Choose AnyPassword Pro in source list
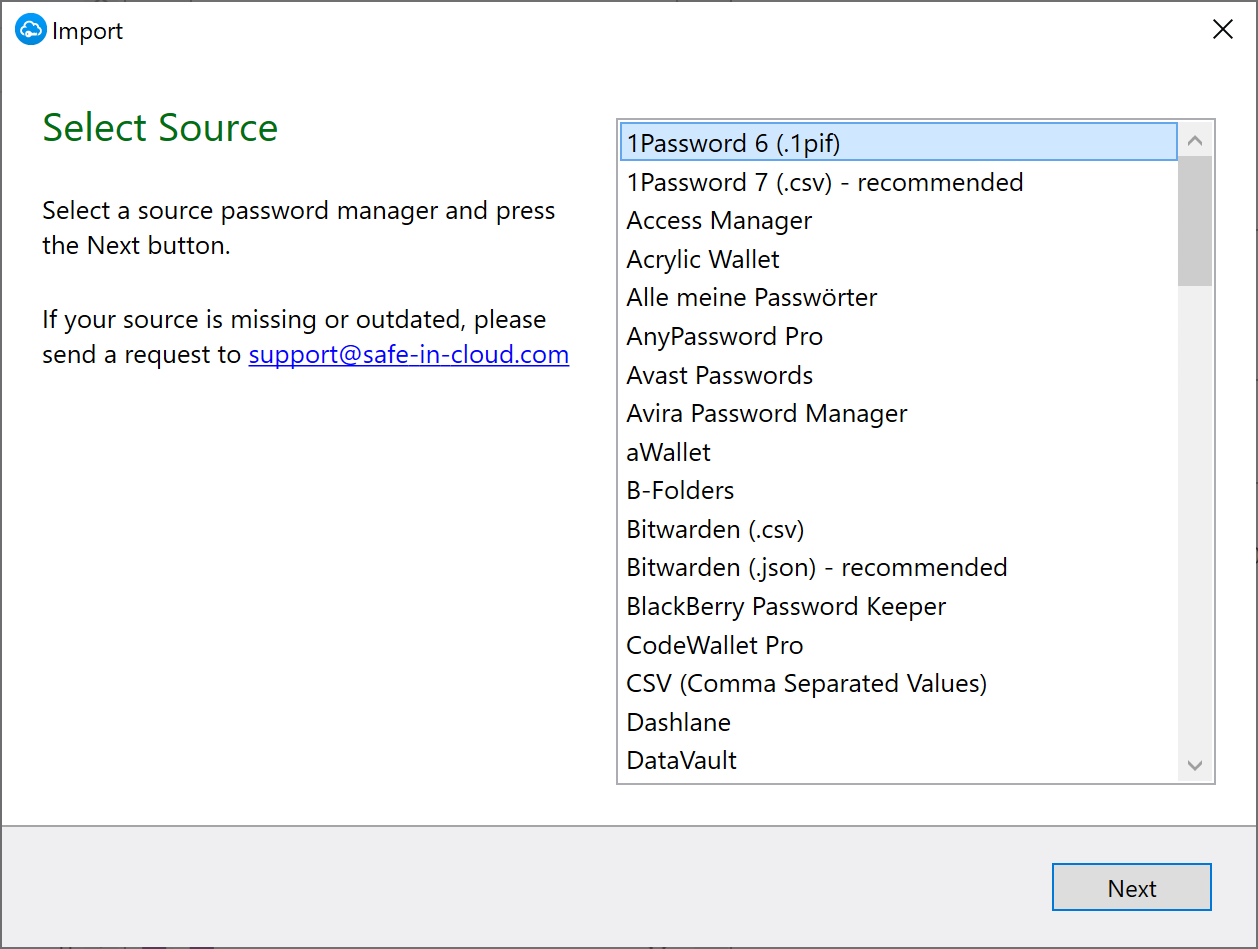Screen dimensions: 1258x949 pyautogui.click(x=898, y=336)
